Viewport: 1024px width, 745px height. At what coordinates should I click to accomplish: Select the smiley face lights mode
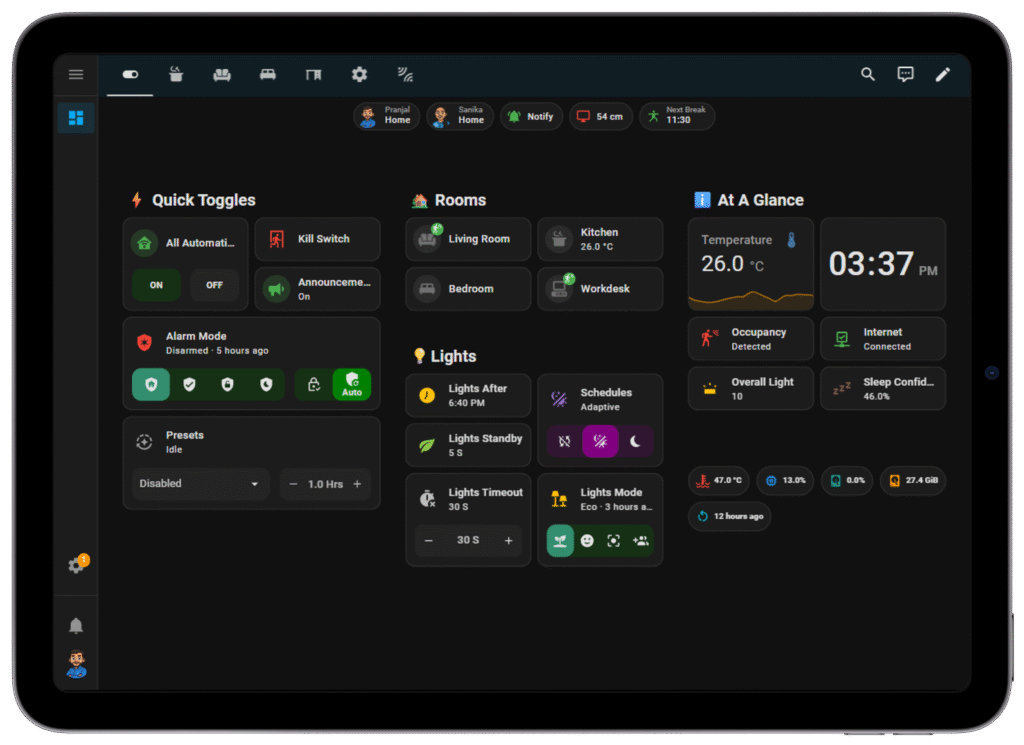[x=587, y=541]
